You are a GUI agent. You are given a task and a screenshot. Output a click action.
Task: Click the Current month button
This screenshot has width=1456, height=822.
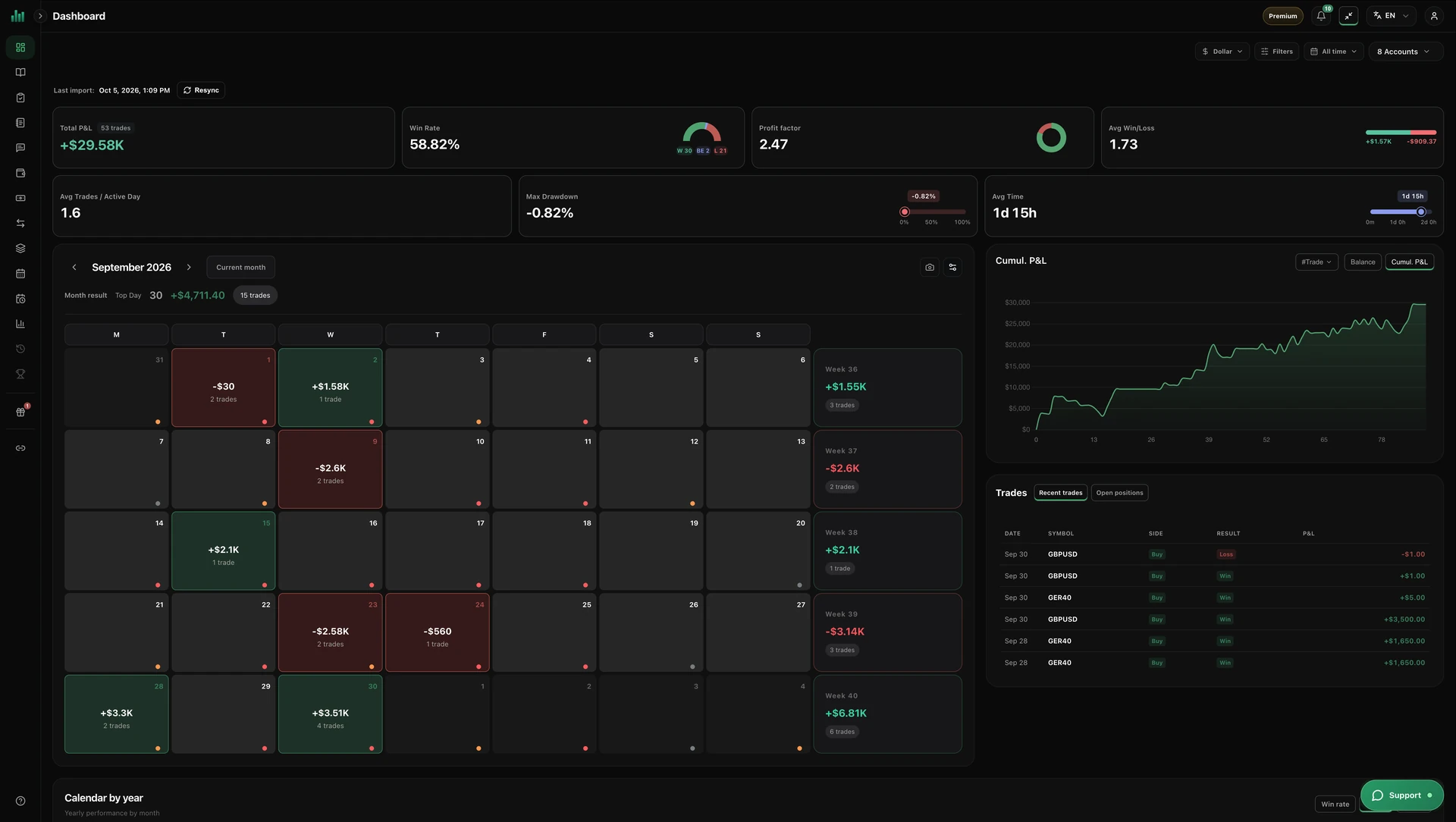point(240,267)
